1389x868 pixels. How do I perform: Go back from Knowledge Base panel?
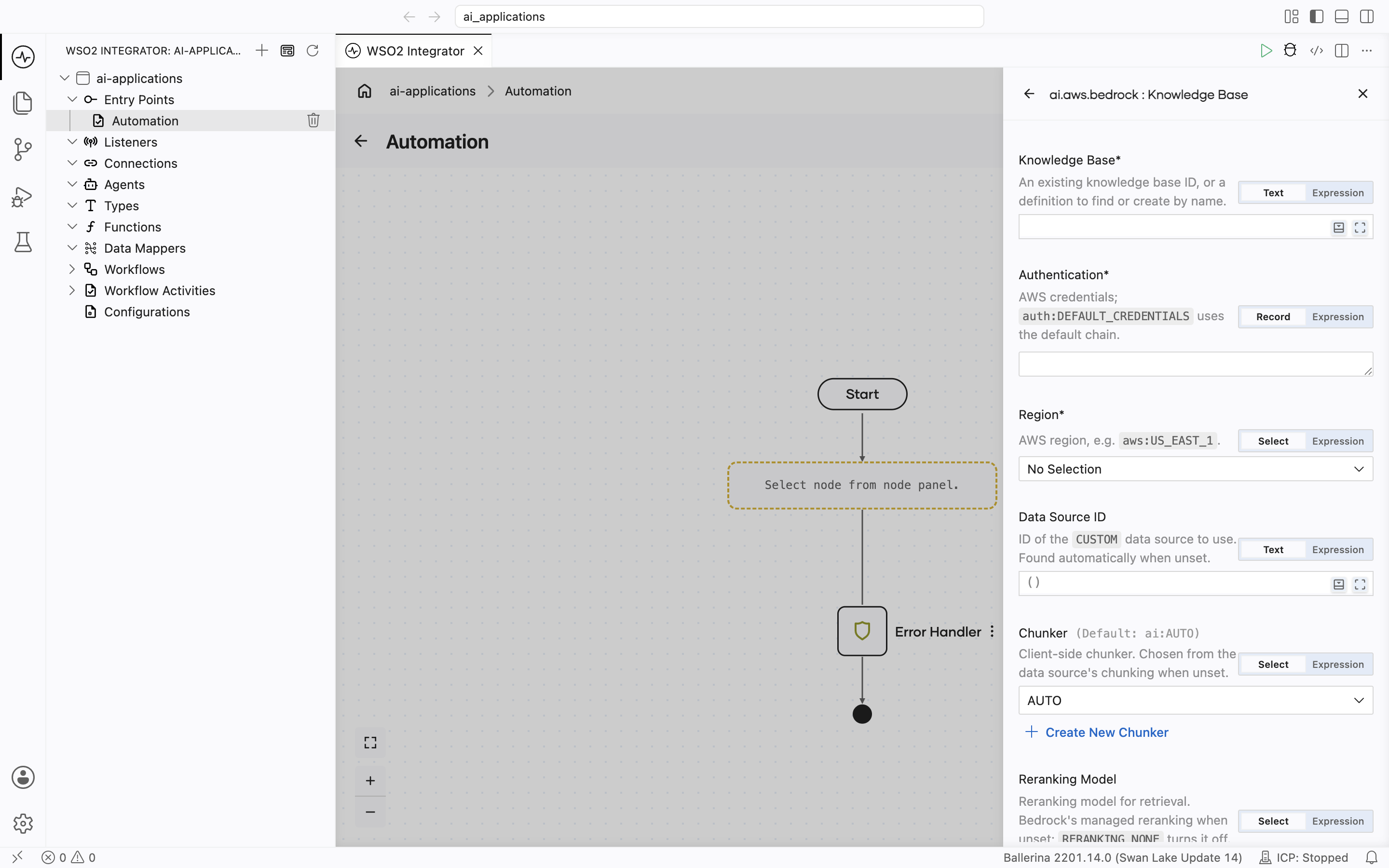pos(1029,94)
